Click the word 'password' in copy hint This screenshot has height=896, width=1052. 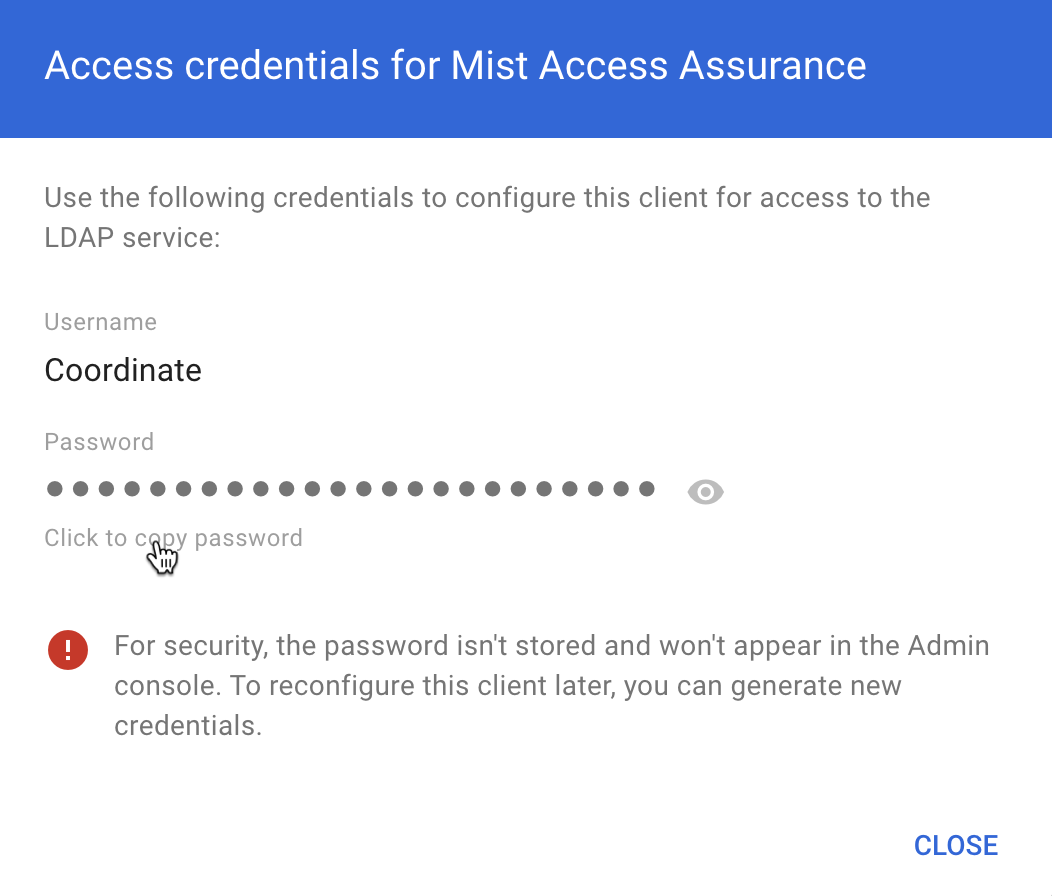[x=248, y=538]
